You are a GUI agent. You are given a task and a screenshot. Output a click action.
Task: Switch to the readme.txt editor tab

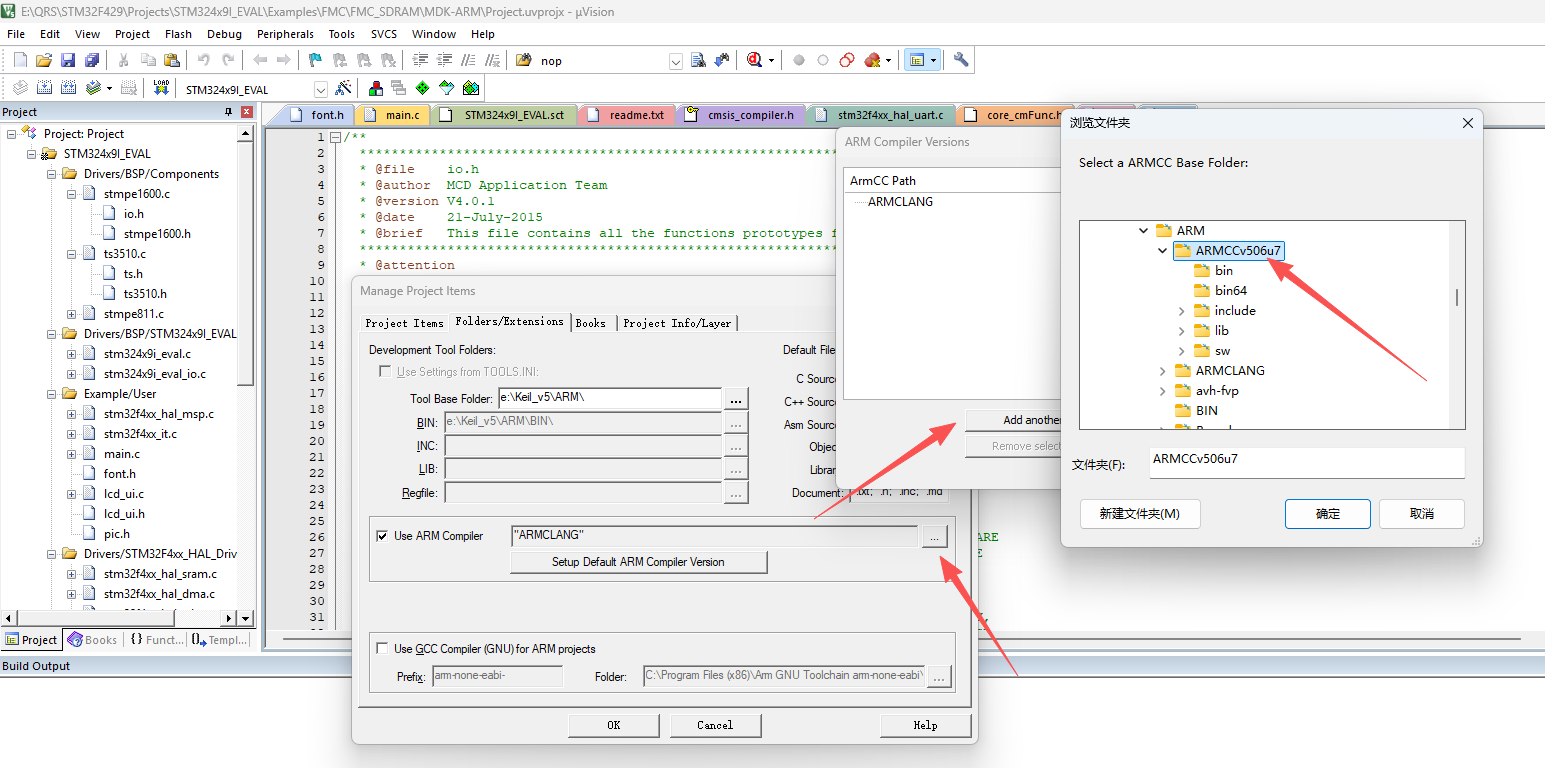(x=627, y=115)
